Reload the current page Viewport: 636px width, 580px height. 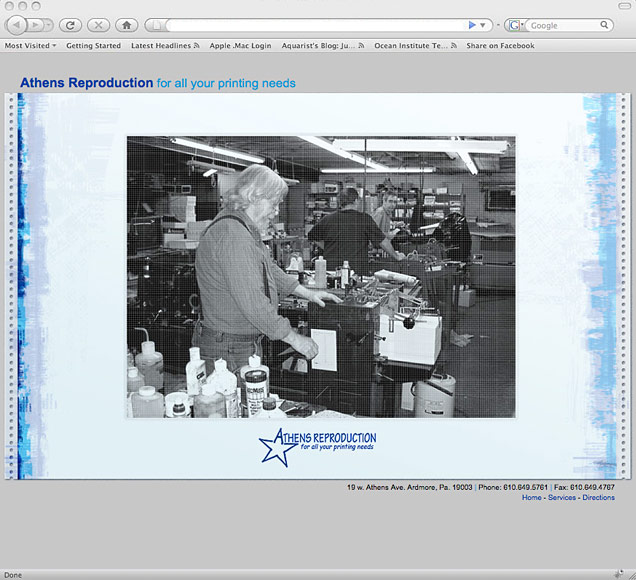pyautogui.click(x=69, y=25)
